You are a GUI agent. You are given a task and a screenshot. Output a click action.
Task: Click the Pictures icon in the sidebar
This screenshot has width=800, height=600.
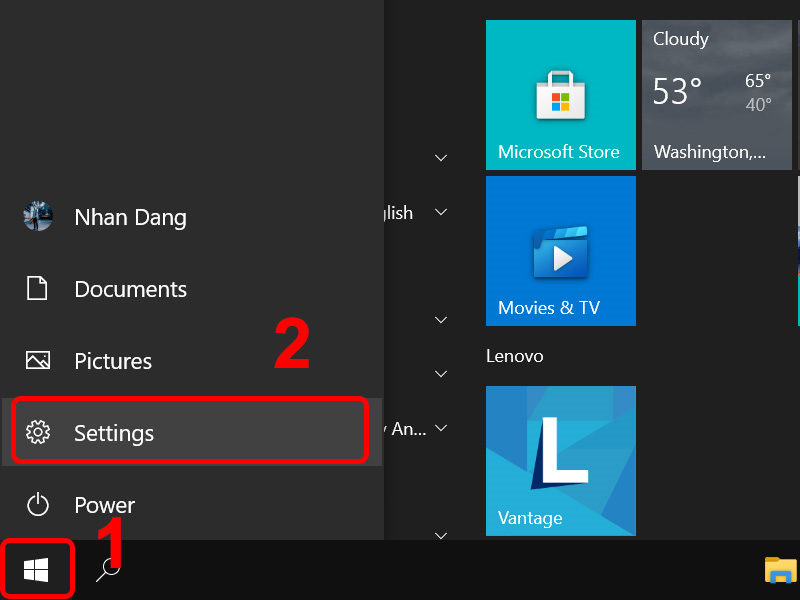(38, 361)
